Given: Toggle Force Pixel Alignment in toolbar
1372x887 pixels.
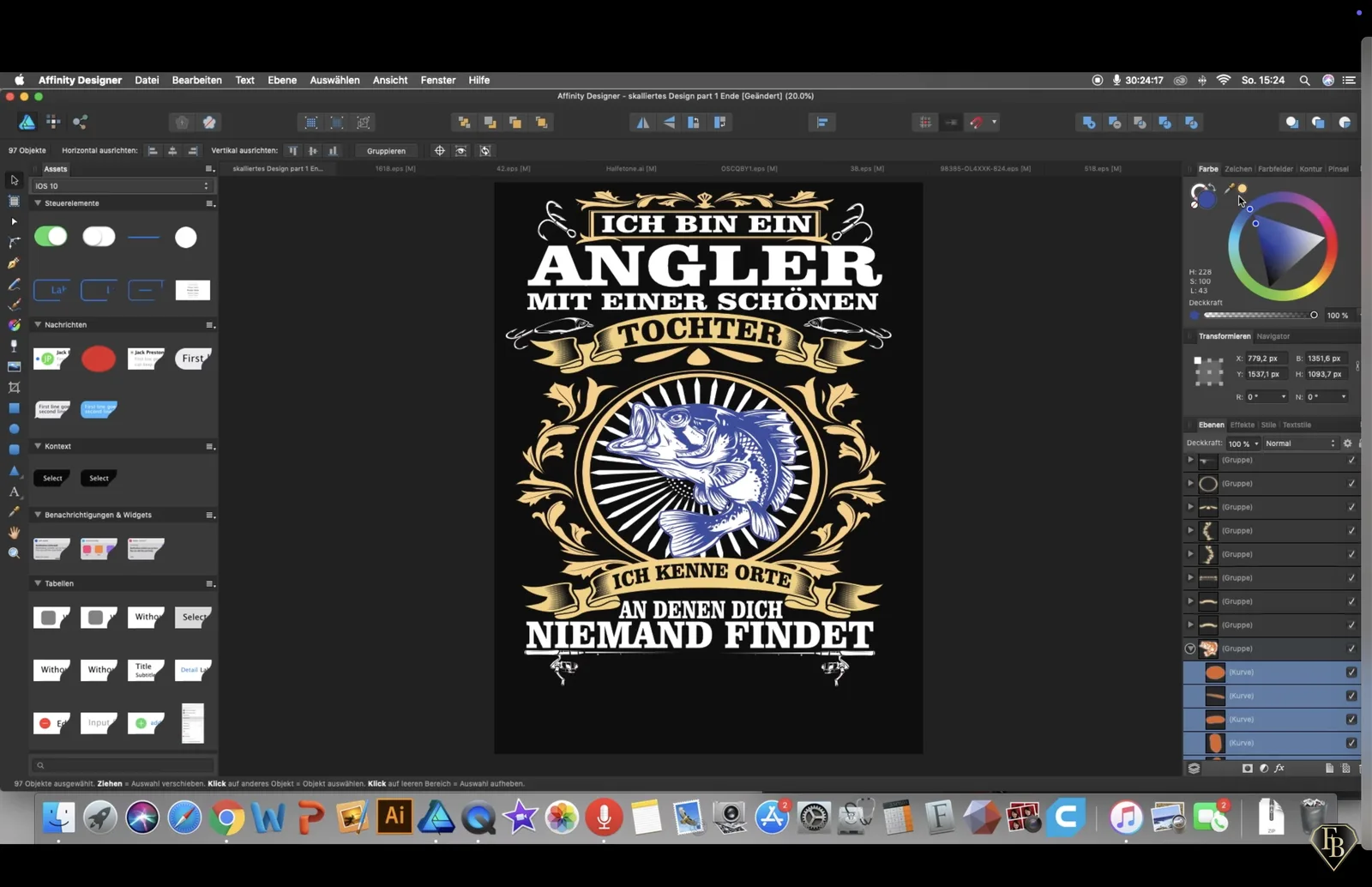Looking at the screenshot, I should point(951,123).
